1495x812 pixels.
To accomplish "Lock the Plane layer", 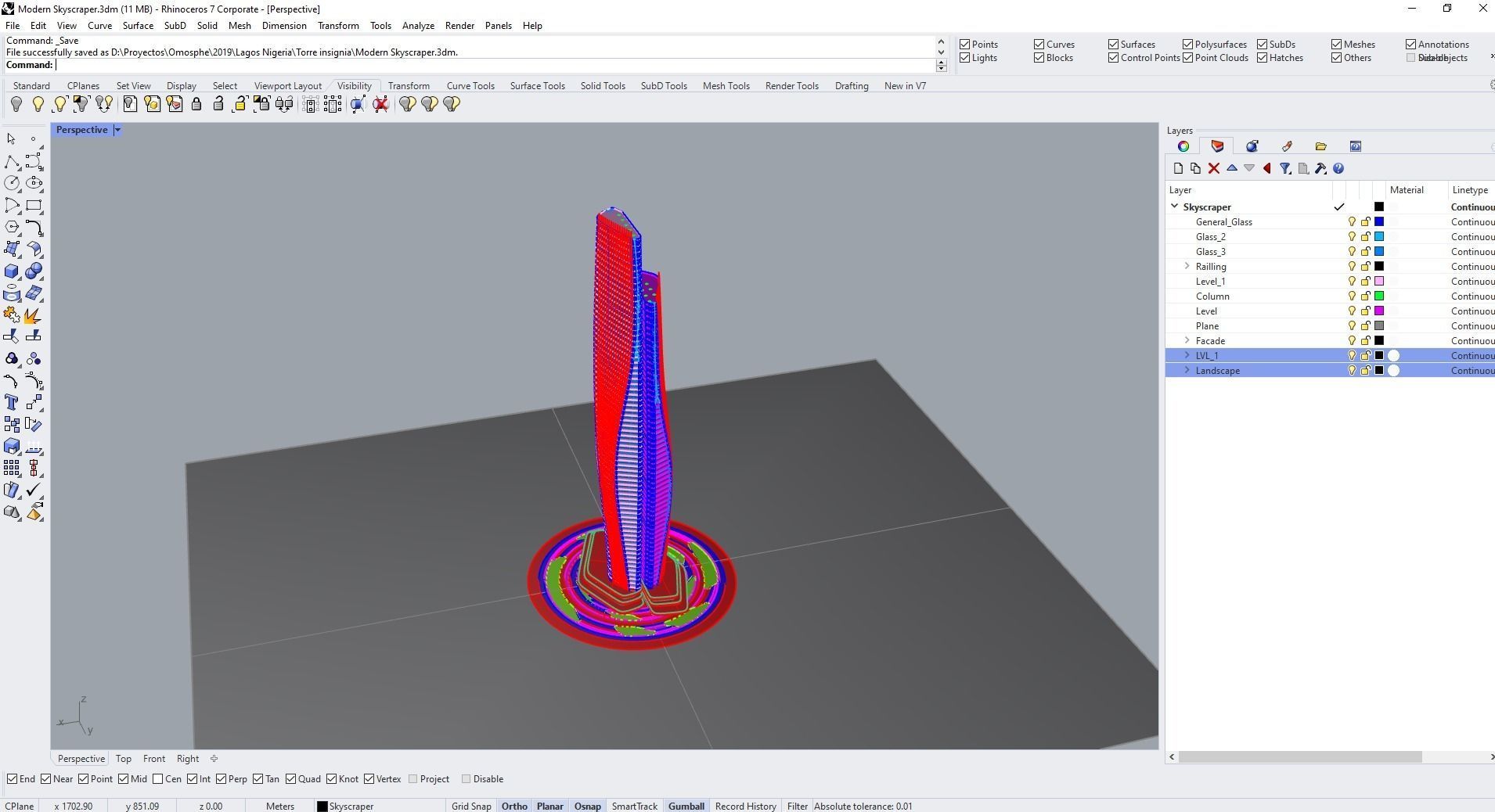I will tap(1365, 326).
